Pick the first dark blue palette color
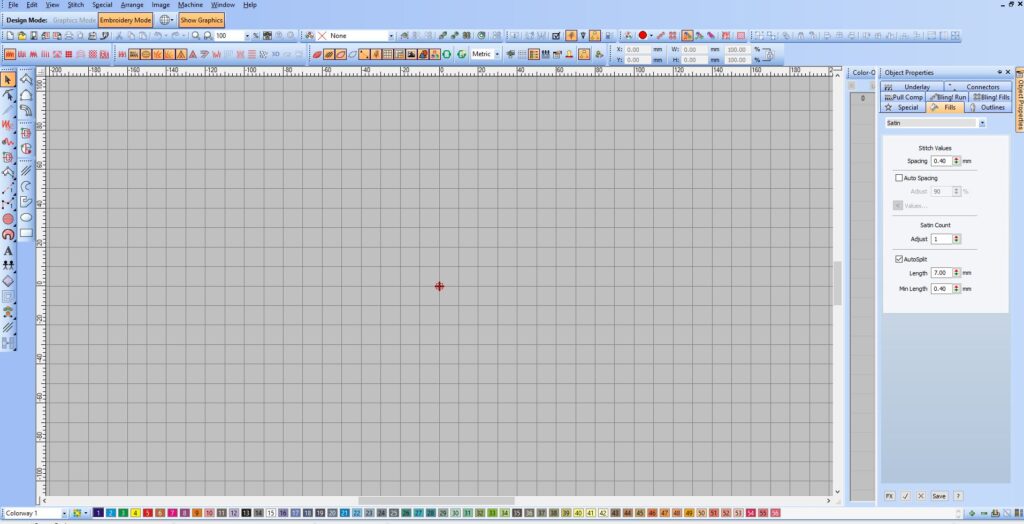This screenshot has width=1024, height=524. click(x=98, y=513)
